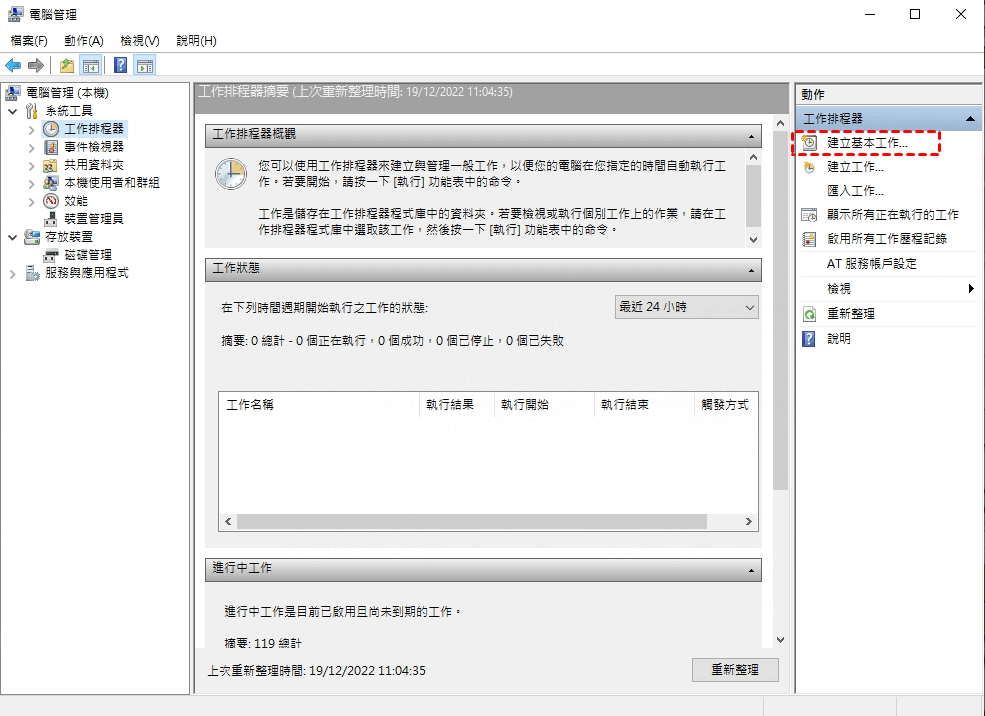Click the Up one level folder icon
The height and width of the screenshot is (716, 985).
tap(67, 65)
